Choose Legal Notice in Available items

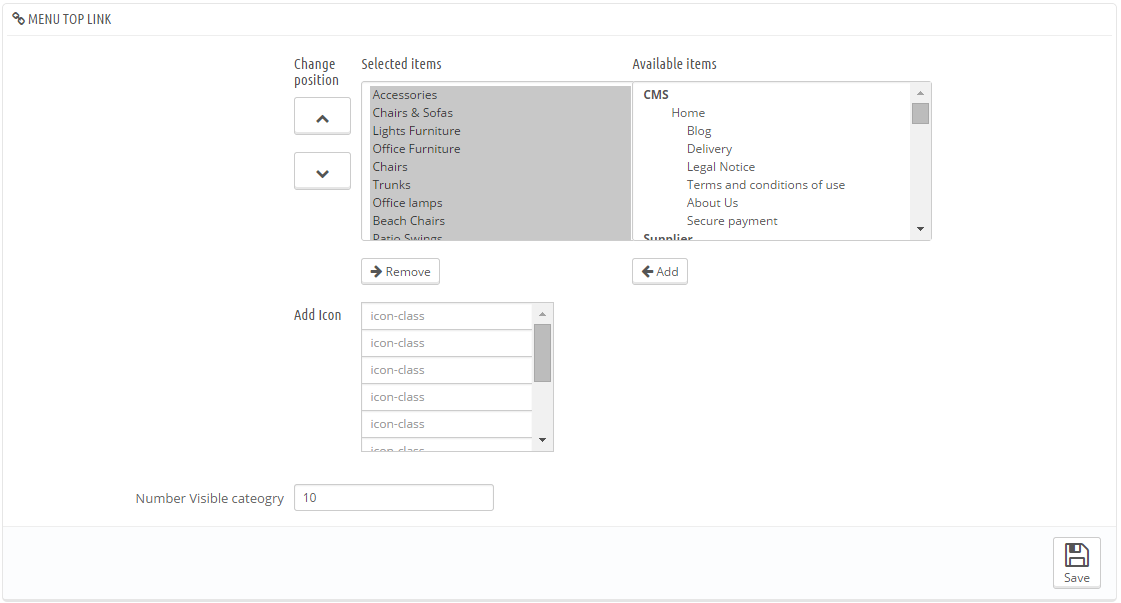pos(721,167)
